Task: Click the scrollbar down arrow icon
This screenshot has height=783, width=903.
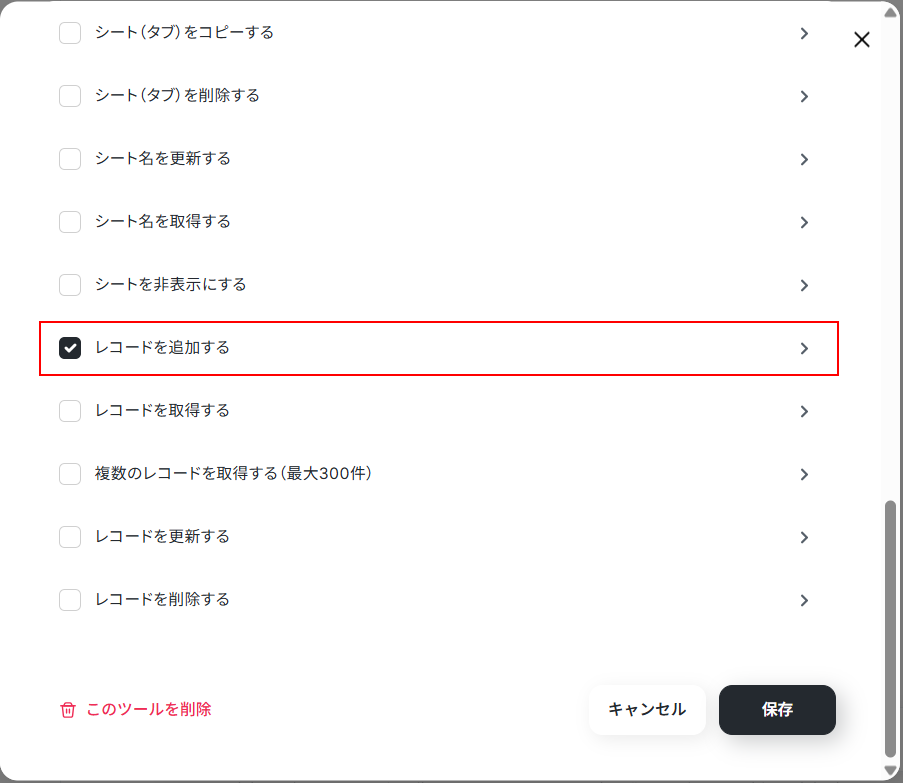Action: click(890, 770)
